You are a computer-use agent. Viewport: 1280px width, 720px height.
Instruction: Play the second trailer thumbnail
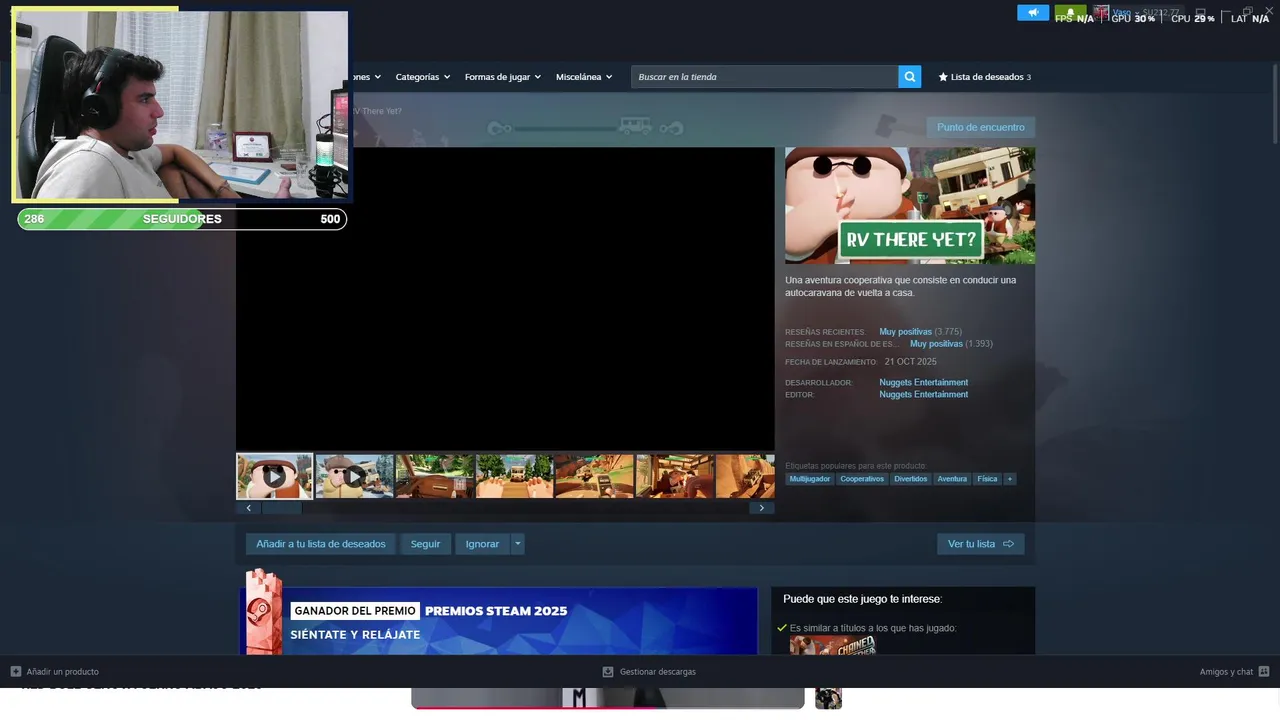tap(354, 476)
